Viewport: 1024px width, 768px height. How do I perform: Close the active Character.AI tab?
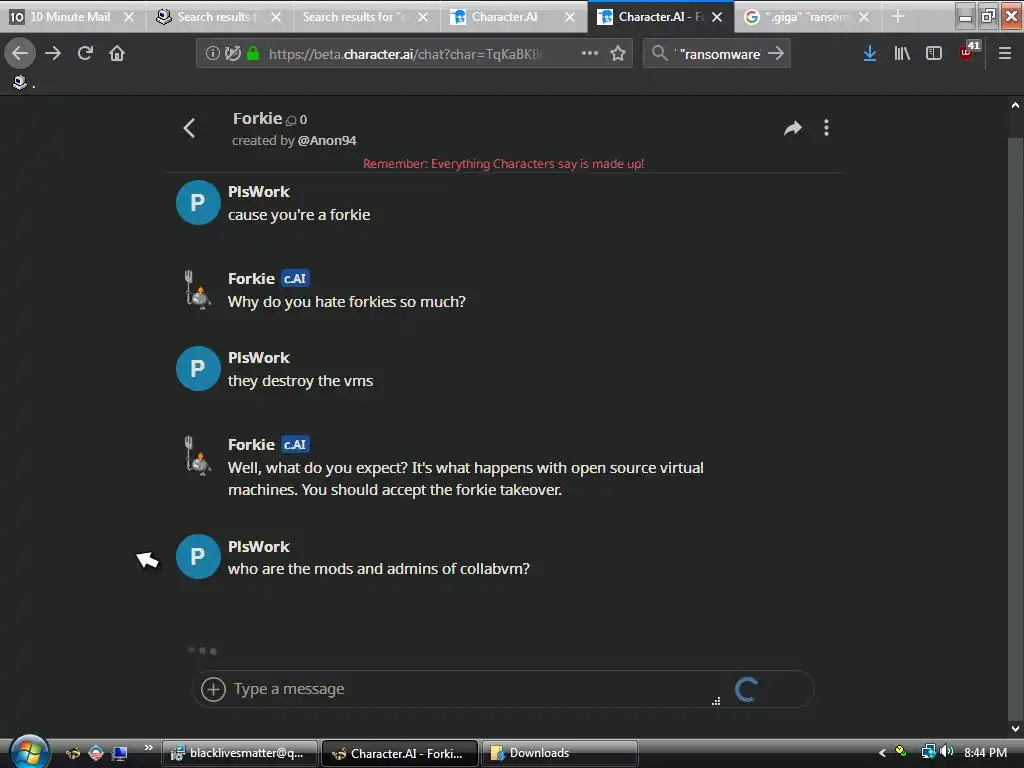coord(717,17)
